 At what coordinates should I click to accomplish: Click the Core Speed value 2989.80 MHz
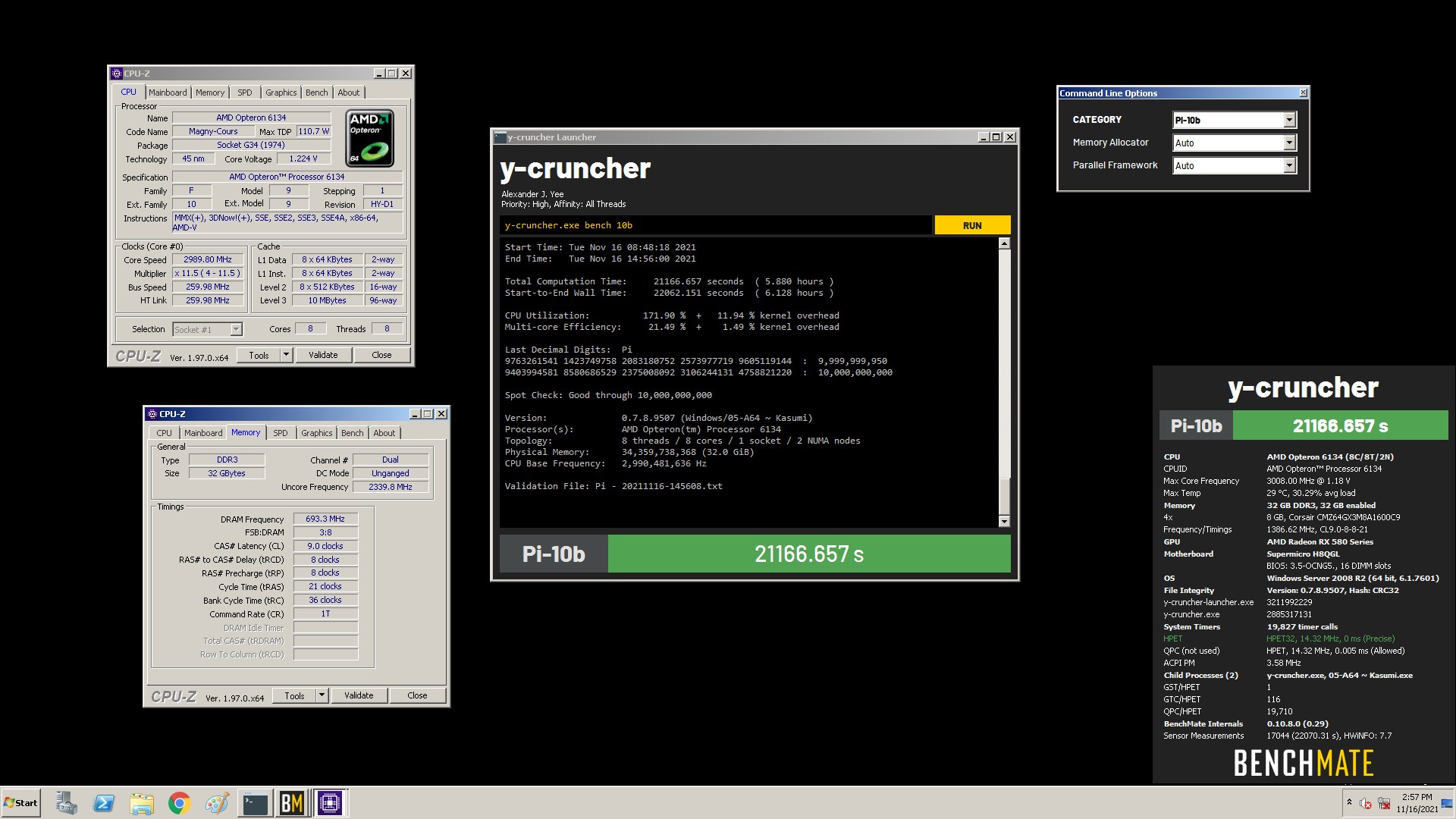tap(208, 259)
